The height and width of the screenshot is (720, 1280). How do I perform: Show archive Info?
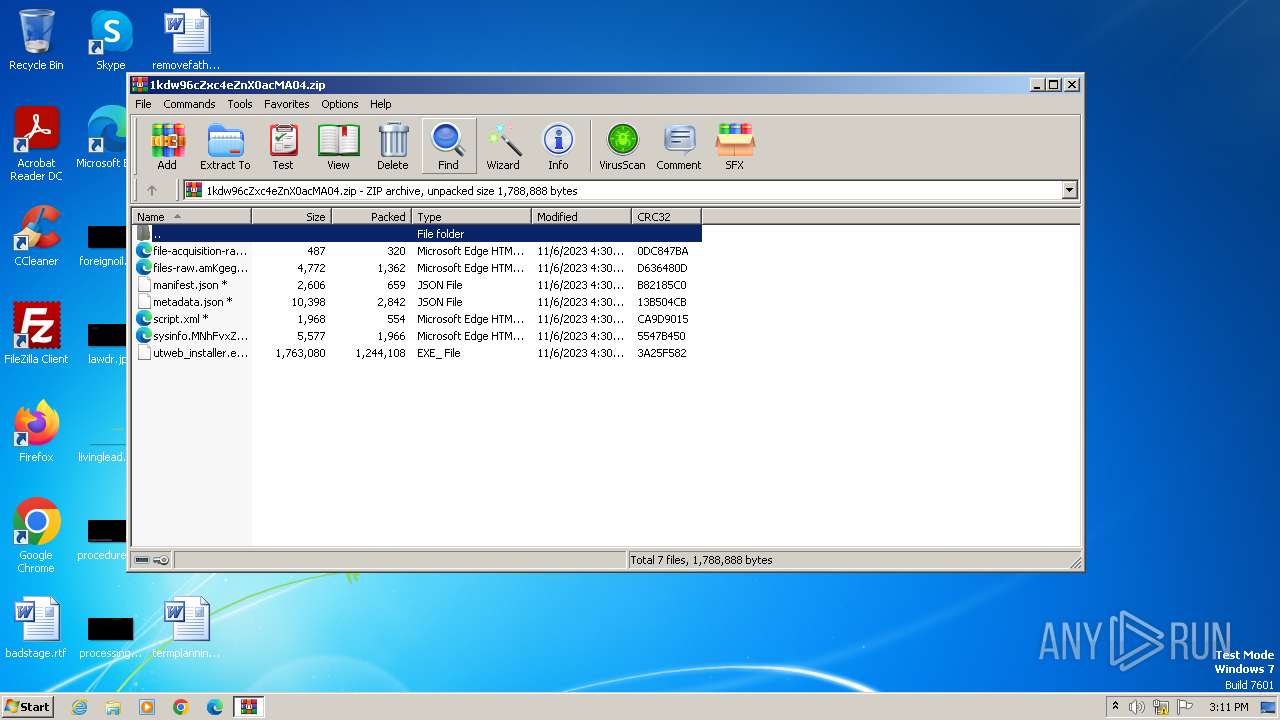point(558,146)
